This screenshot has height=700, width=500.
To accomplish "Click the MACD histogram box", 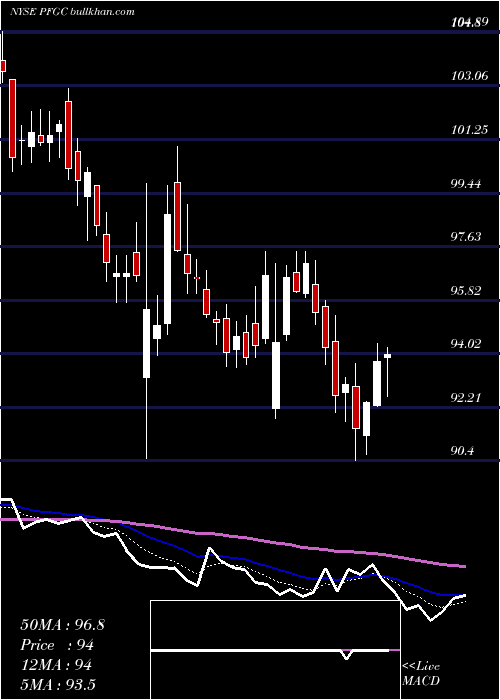I will click(x=275, y=650).
